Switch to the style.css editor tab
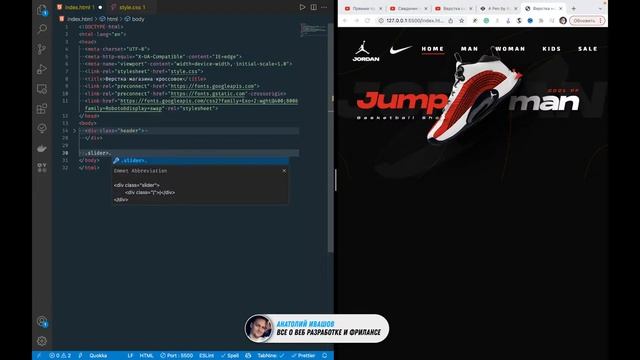Image resolution: width=640 pixels, height=360 pixels. (131, 7)
